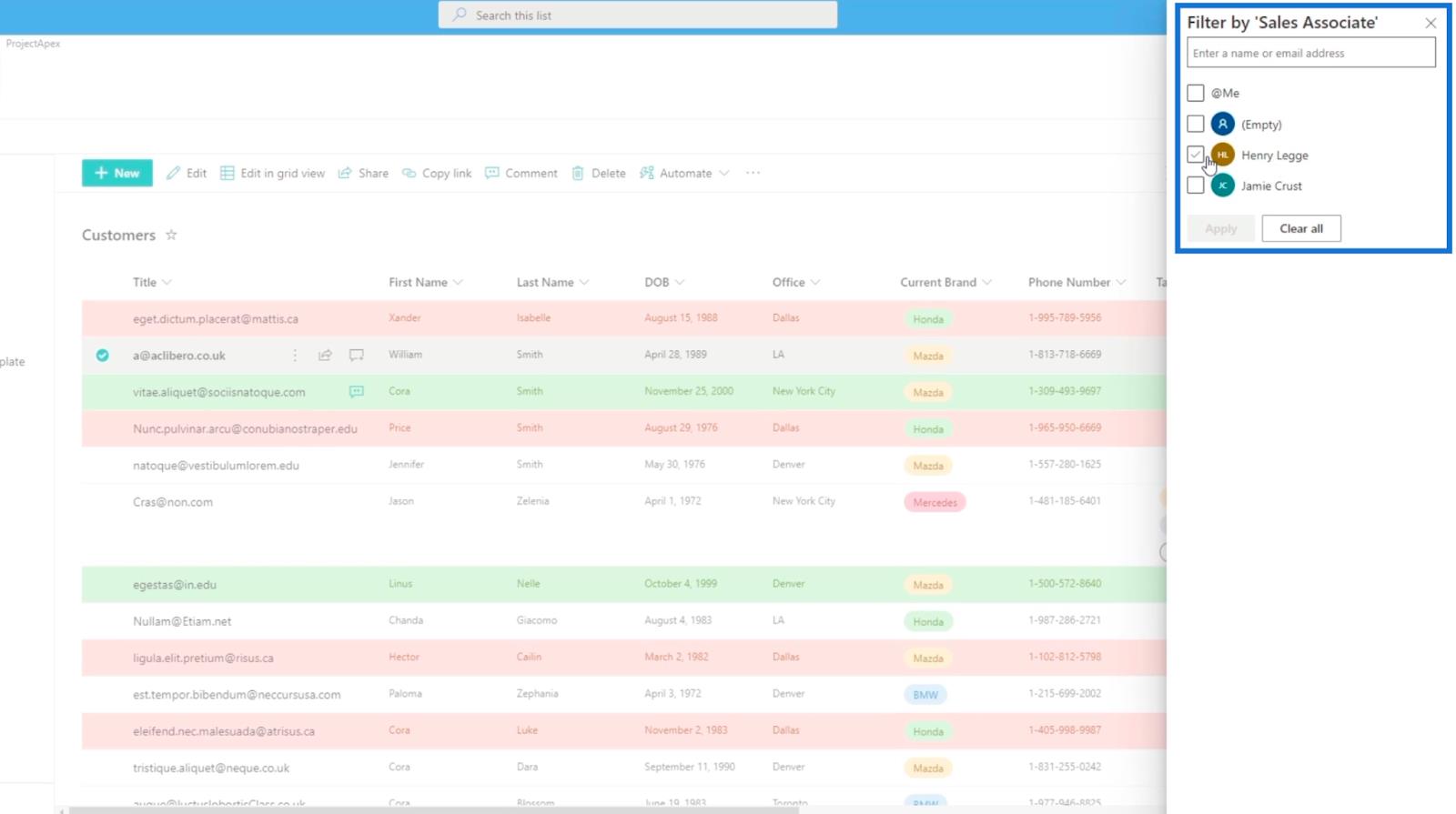Check the @Me filter checkbox
The height and width of the screenshot is (814, 1456).
click(1196, 93)
